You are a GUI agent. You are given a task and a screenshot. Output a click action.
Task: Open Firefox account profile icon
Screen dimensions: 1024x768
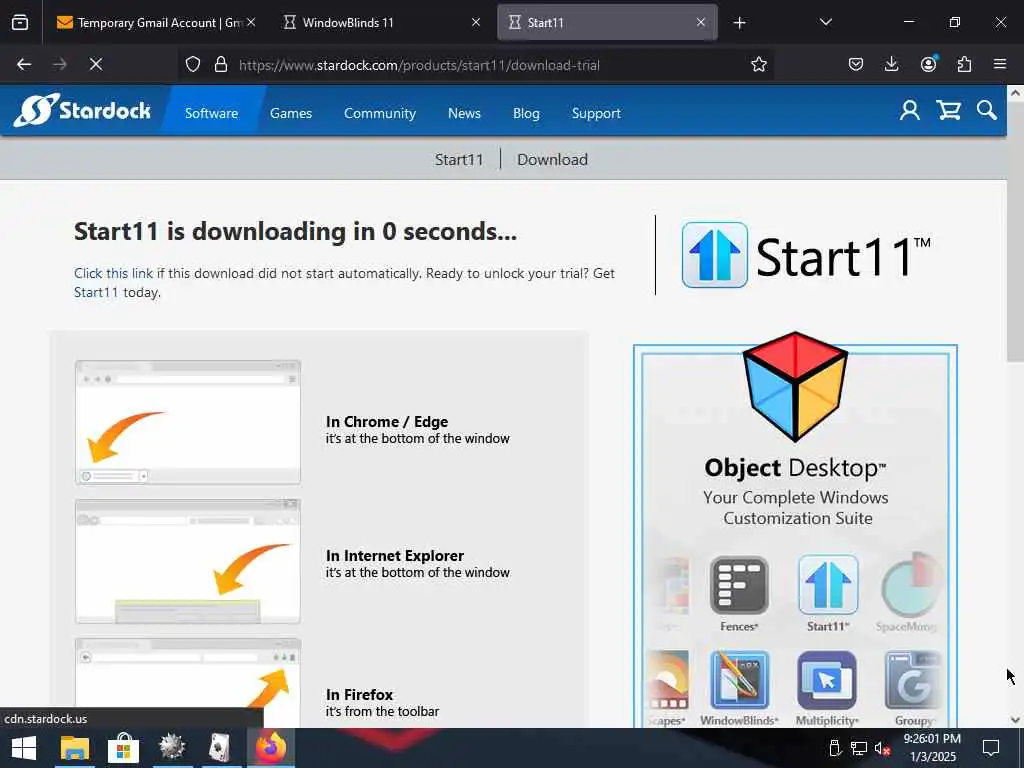(x=928, y=64)
